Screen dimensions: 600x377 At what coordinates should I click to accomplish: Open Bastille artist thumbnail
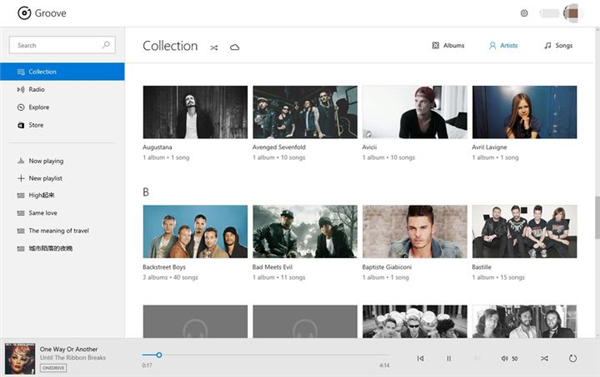pyautogui.click(x=525, y=231)
